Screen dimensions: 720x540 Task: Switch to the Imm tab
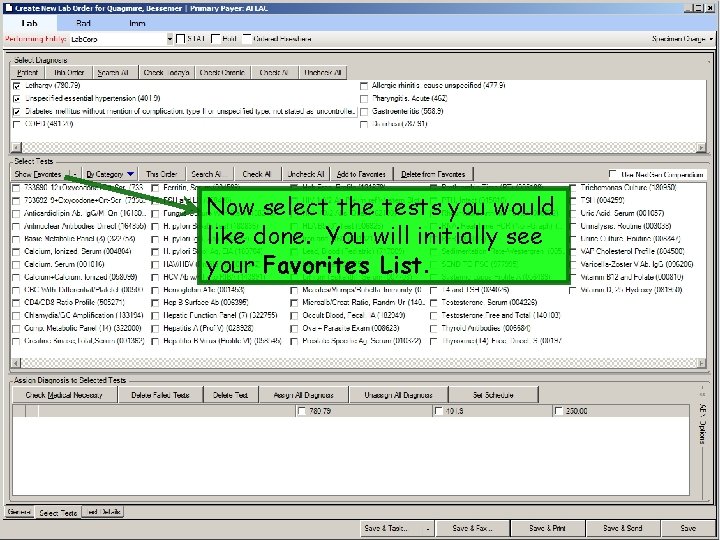tap(137, 23)
